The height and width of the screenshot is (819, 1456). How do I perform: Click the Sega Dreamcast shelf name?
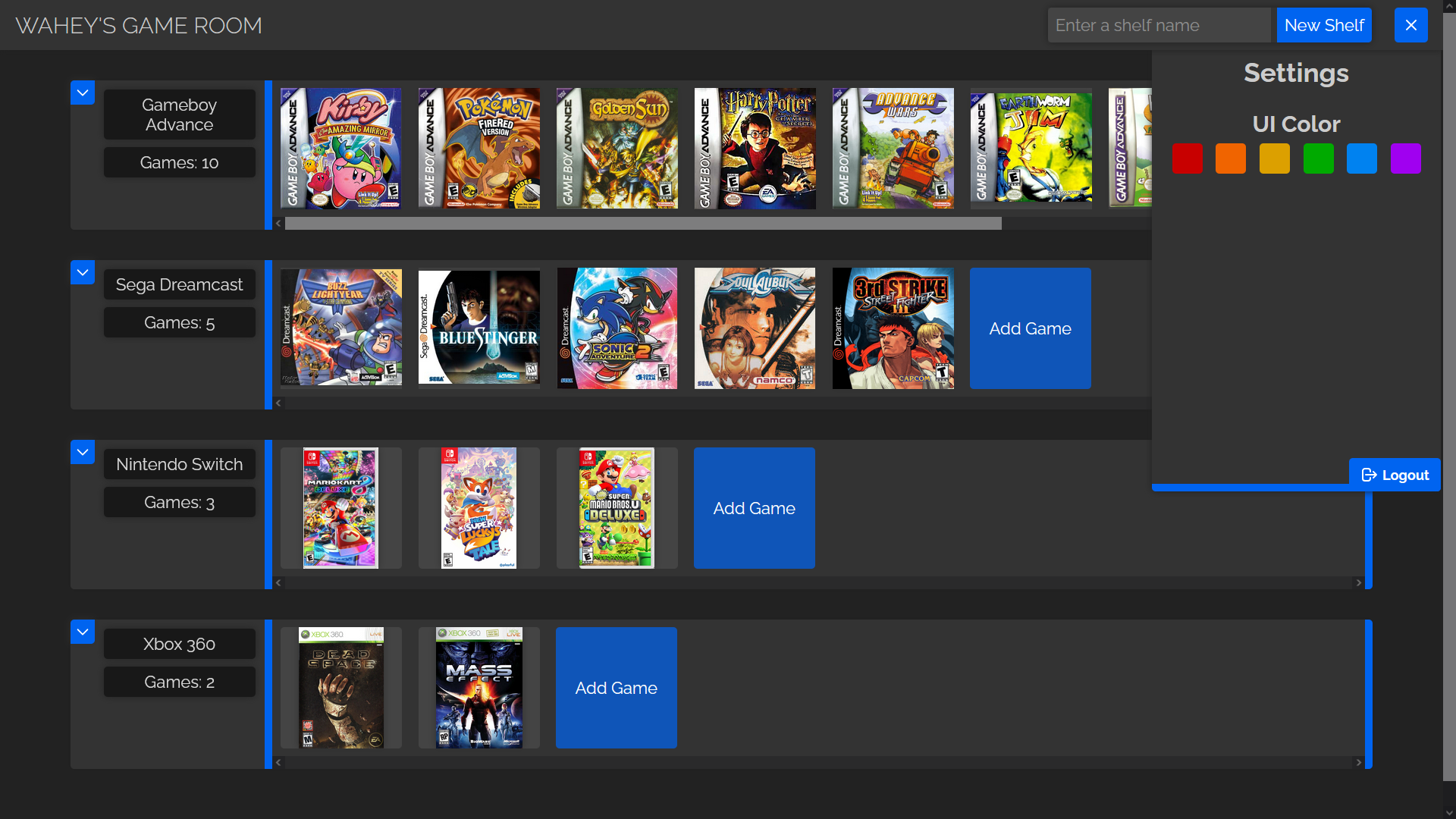coord(180,284)
